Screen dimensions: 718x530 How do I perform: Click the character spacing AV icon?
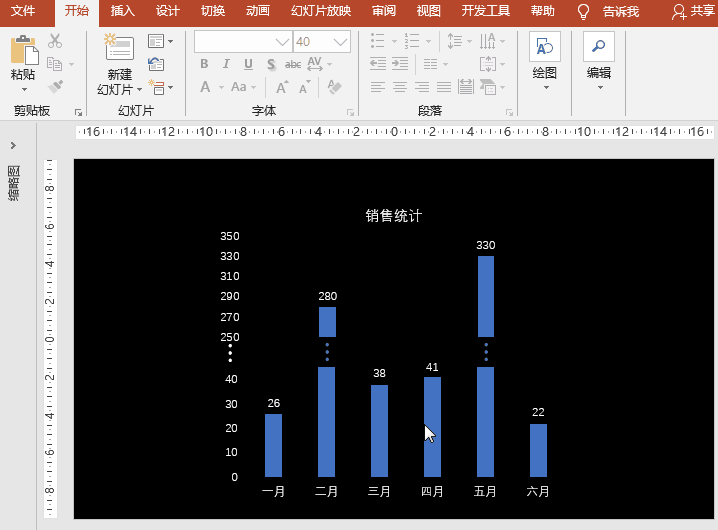(315, 64)
